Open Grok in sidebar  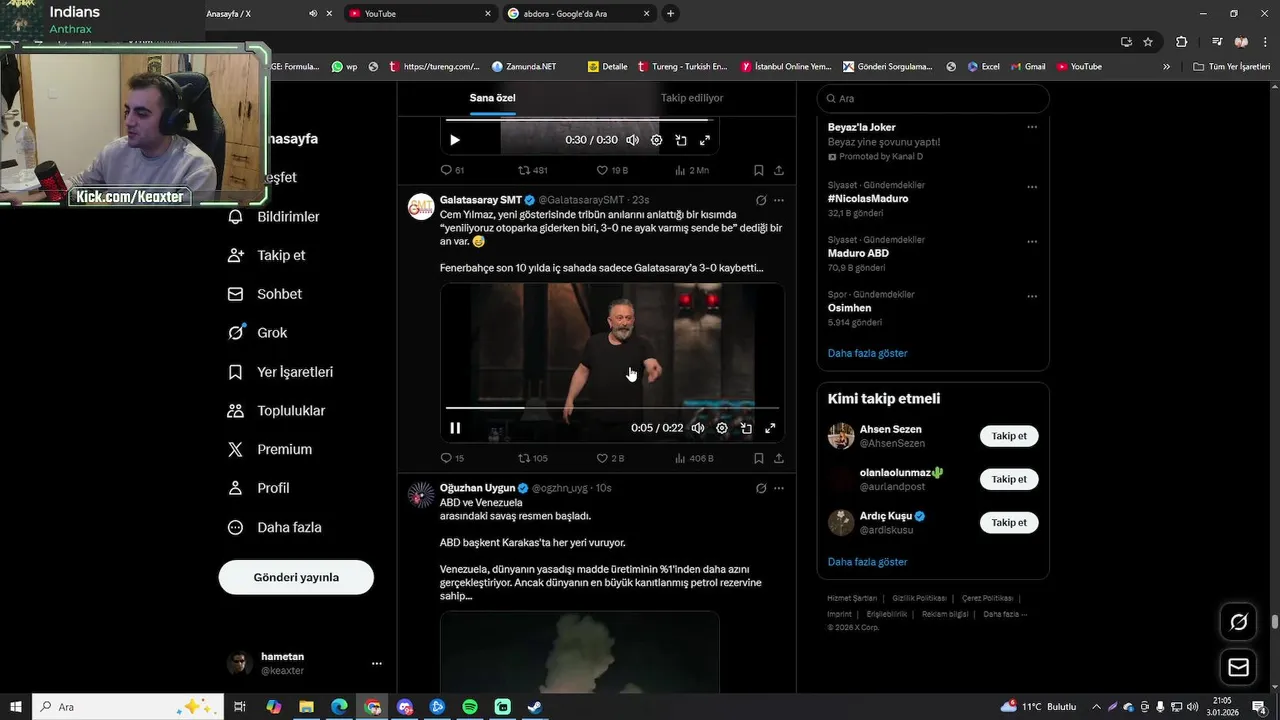[x=258, y=333]
